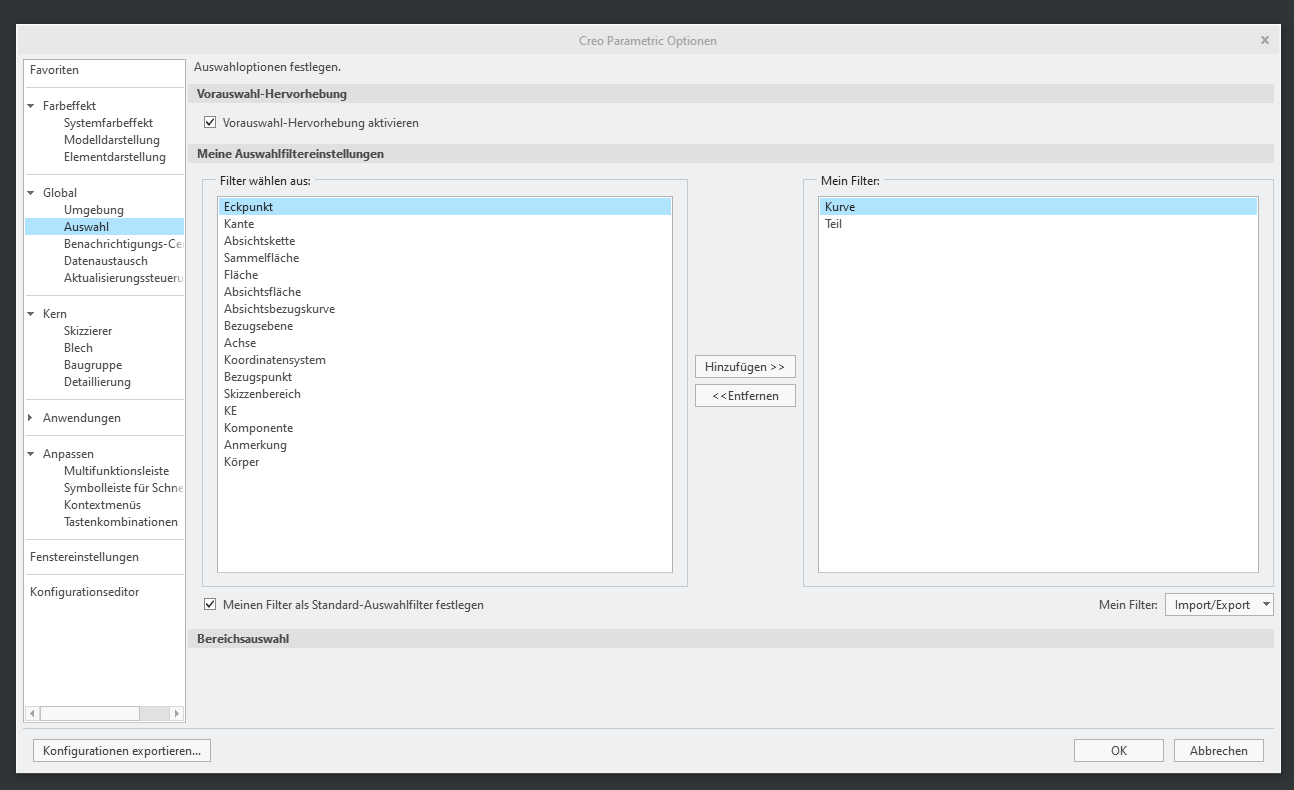This screenshot has height=790, width=1294.
Task: Open Konfigurationen exportieren
Action: (x=121, y=749)
